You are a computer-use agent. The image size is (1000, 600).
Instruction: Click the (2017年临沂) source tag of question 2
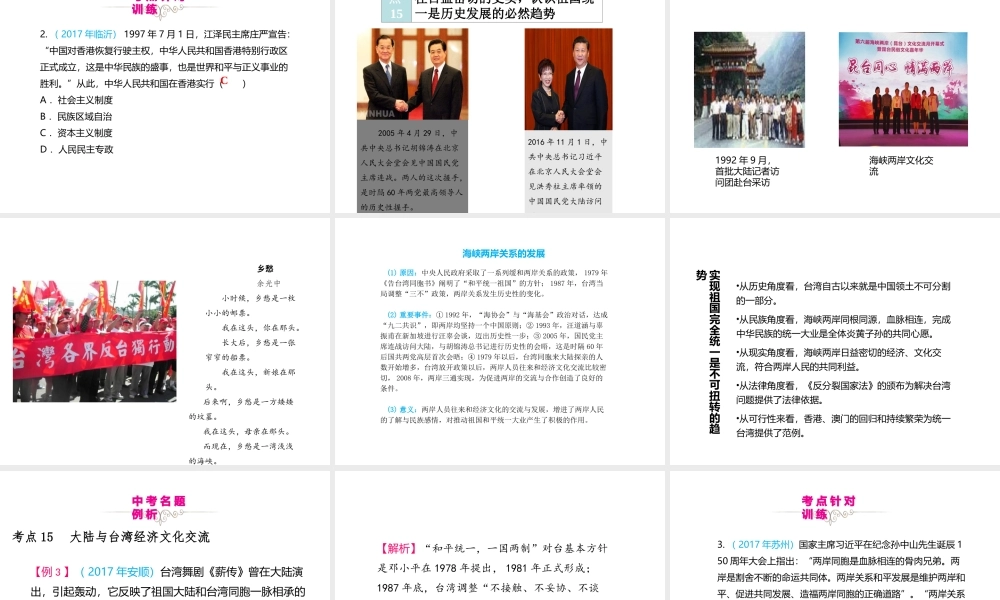coord(85,34)
